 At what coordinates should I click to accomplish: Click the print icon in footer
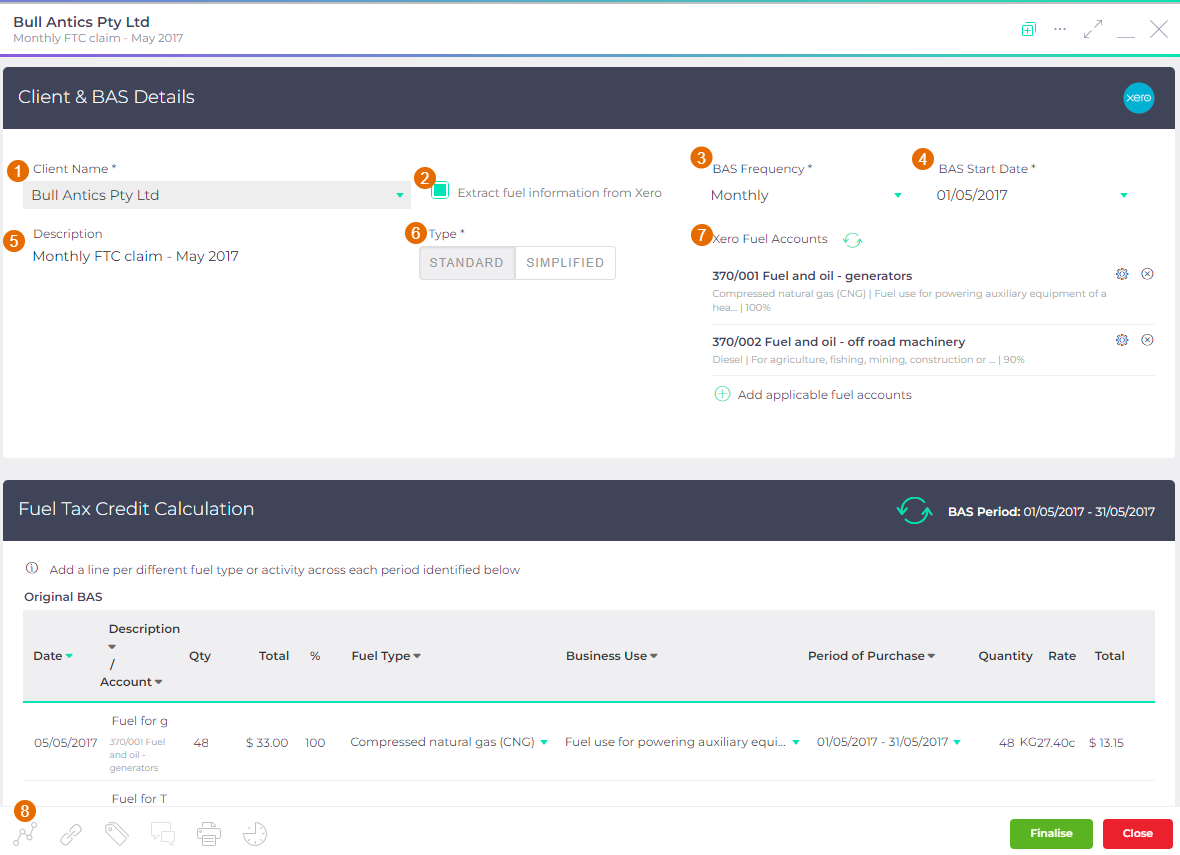pos(208,834)
